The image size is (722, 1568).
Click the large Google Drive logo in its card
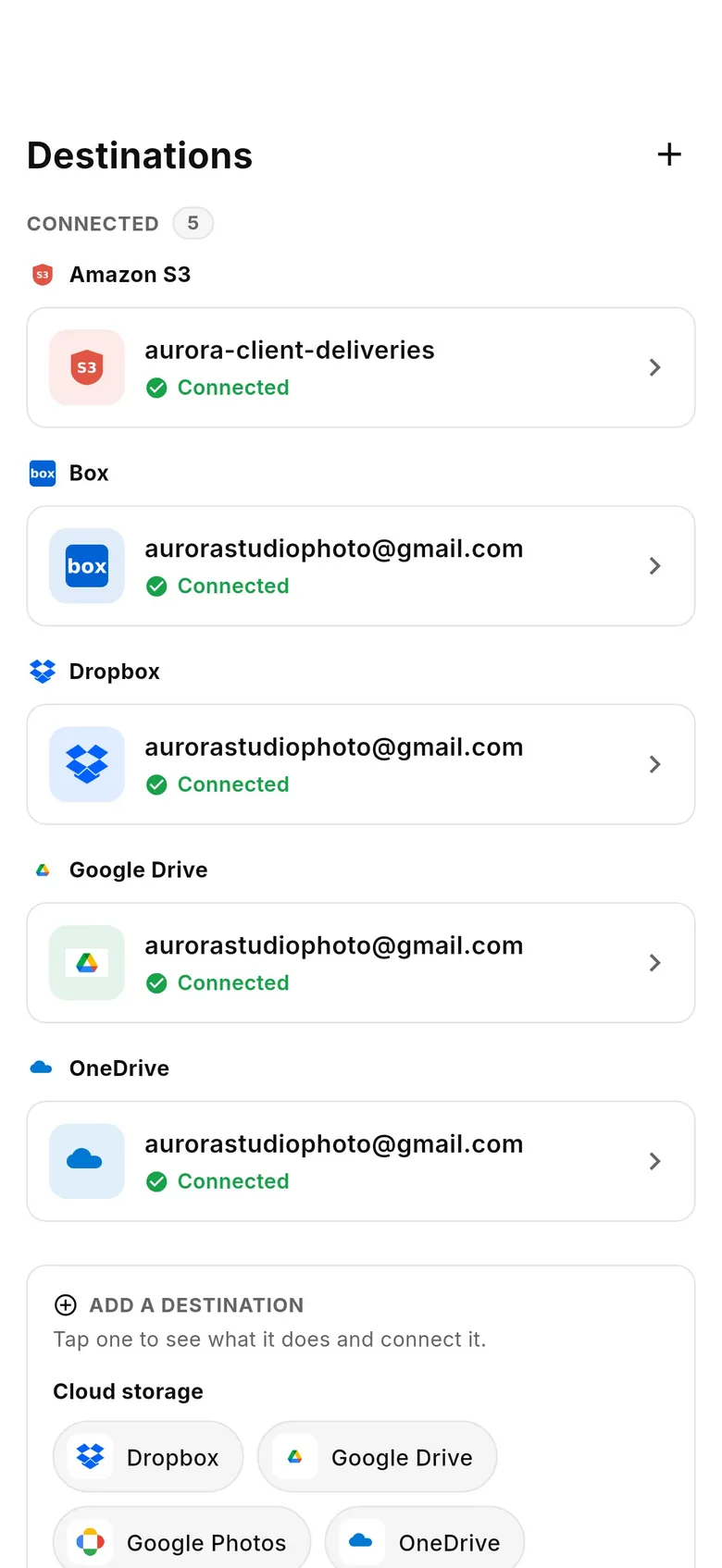coord(87,963)
